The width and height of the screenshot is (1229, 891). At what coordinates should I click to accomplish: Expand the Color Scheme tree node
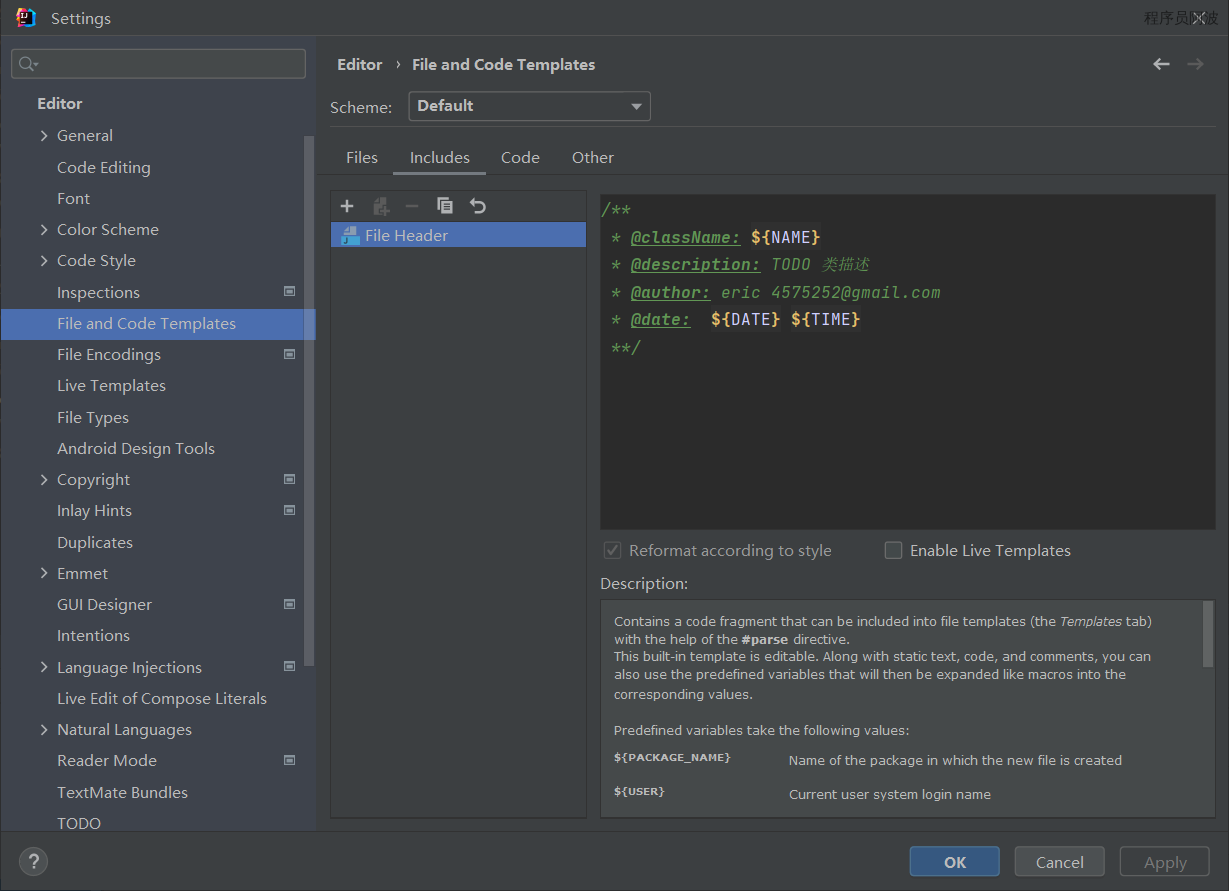[x=44, y=230]
